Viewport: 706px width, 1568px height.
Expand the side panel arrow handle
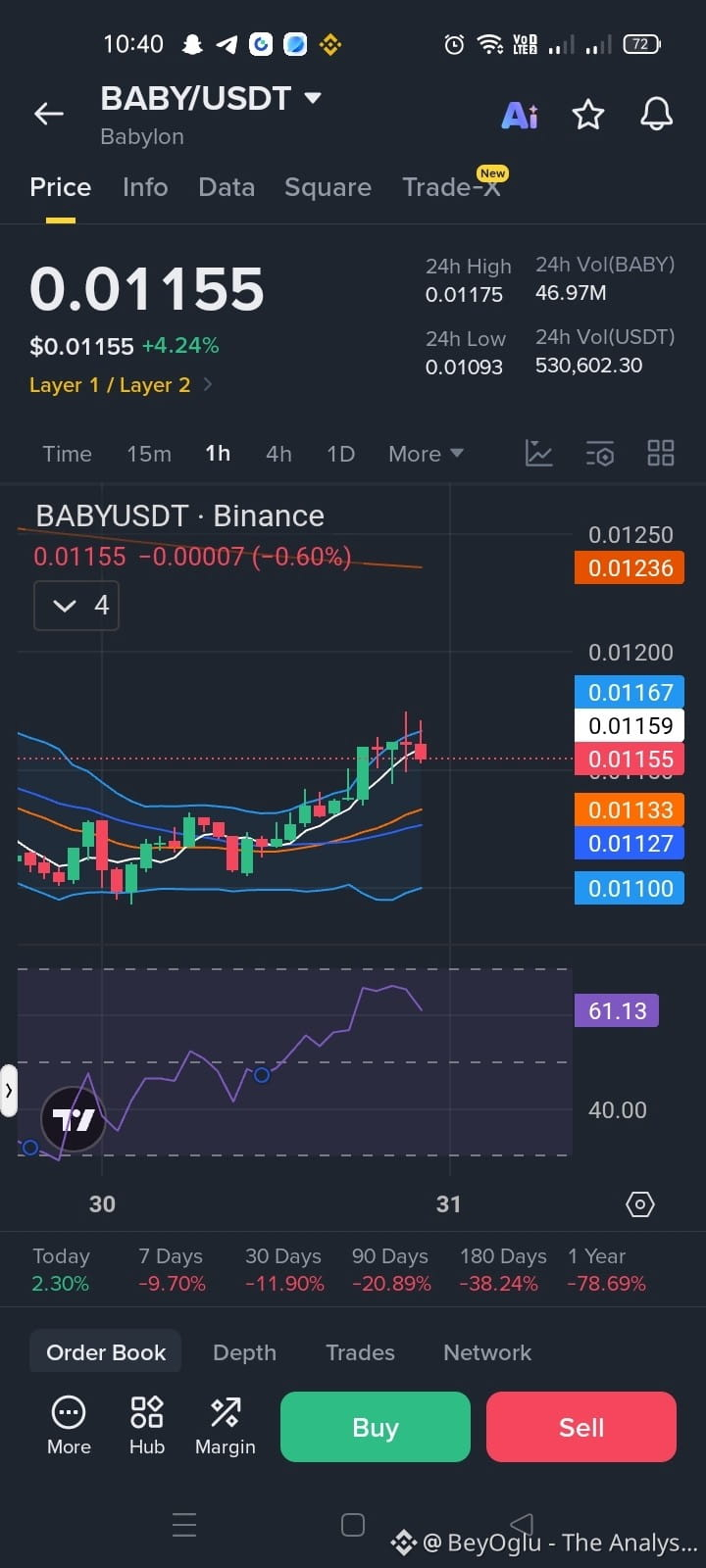pos(9,1090)
